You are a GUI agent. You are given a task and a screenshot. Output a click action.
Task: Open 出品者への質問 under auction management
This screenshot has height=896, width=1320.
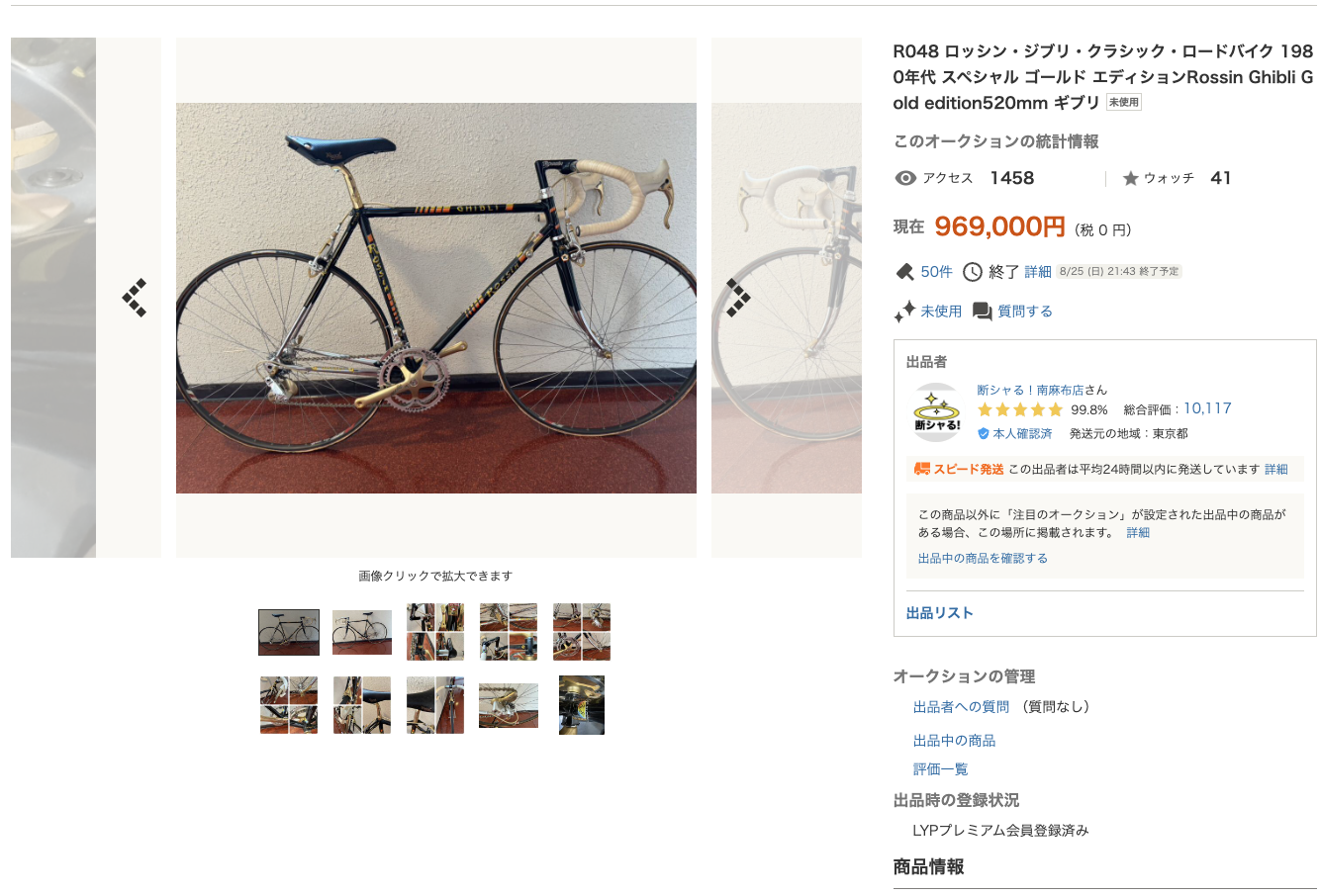pos(961,707)
